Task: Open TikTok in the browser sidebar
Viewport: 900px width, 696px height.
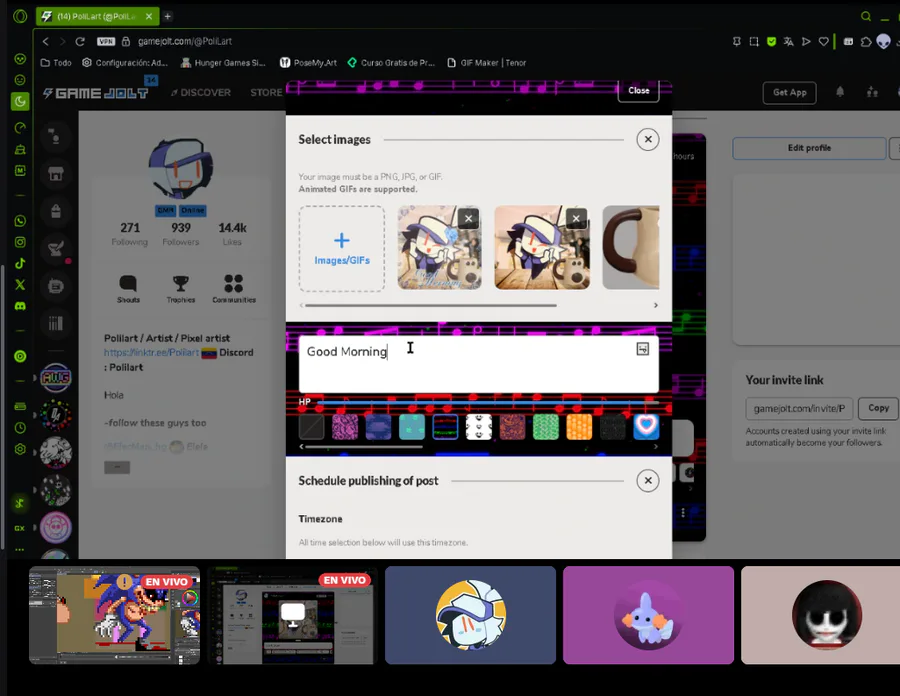Action: [x=20, y=263]
